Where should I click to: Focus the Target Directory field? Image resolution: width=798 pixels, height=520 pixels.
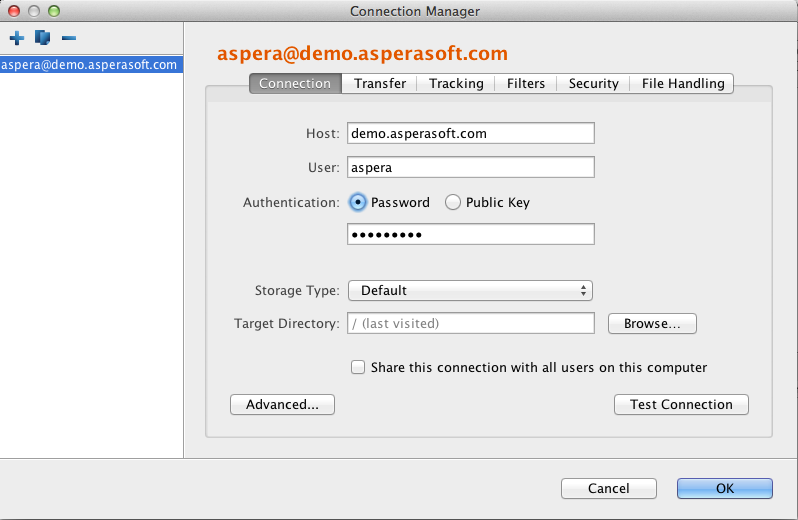(x=471, y=324)
